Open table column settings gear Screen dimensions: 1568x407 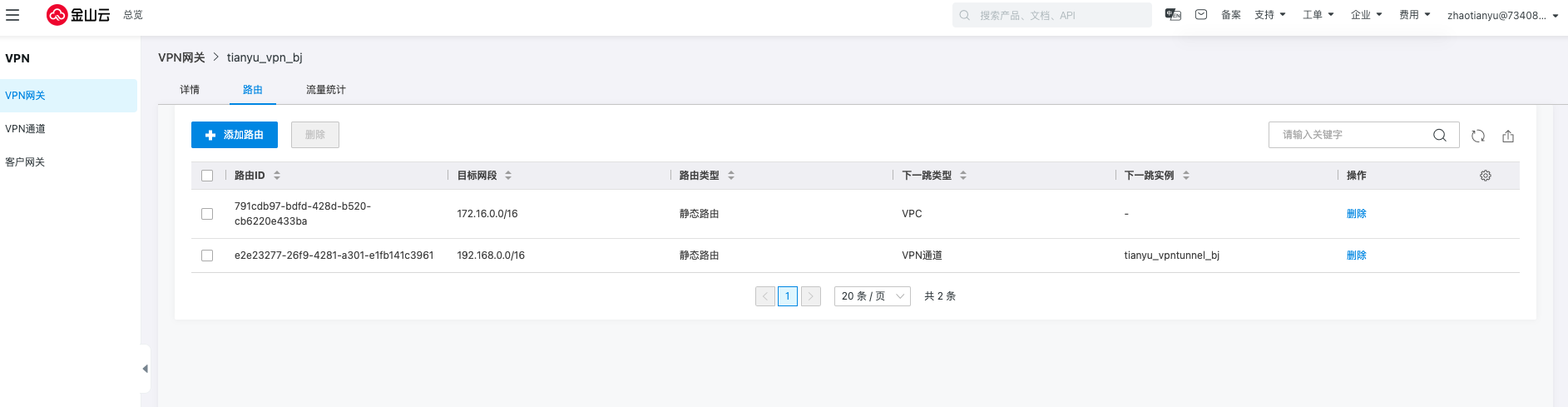pos(1486,176)
